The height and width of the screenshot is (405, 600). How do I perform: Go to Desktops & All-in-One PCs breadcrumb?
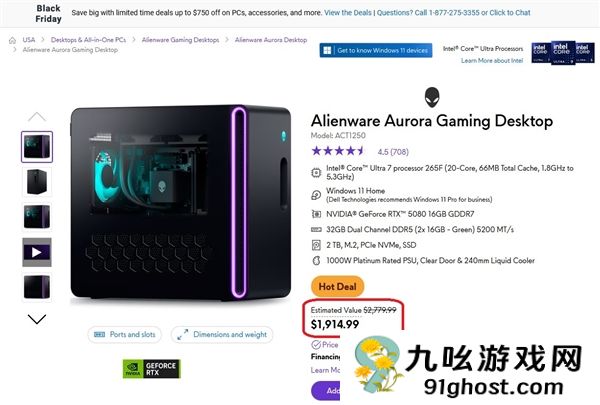point(88,40)
